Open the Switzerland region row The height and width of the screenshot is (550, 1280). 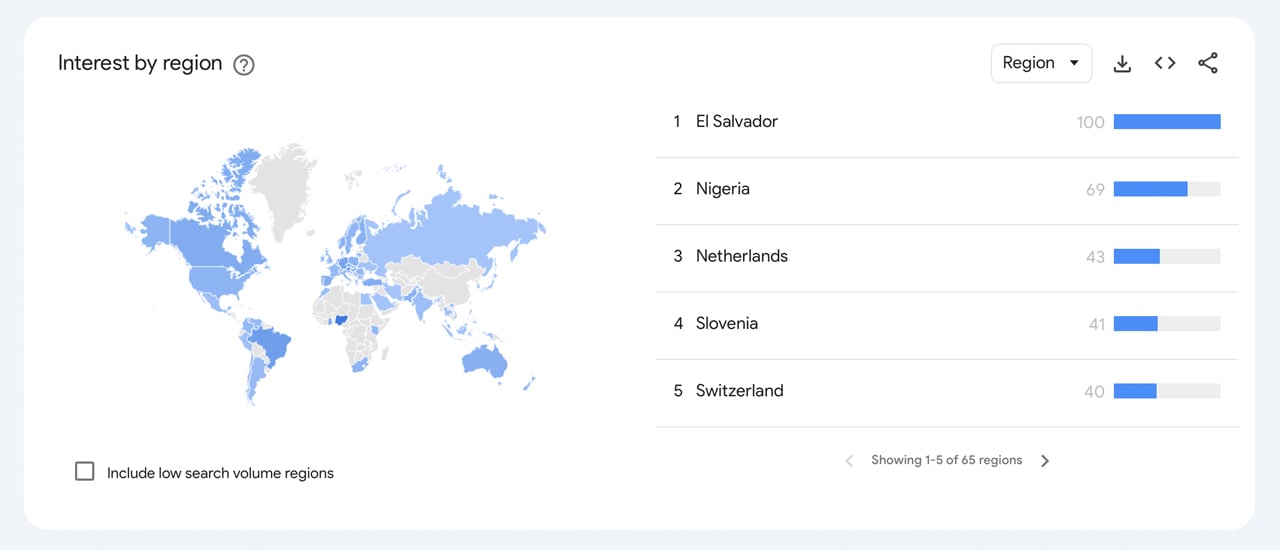[x=740, y=391]
